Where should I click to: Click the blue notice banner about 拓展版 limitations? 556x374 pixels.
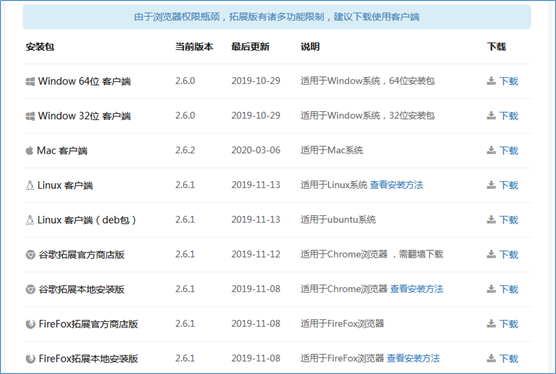coord(277,17)
